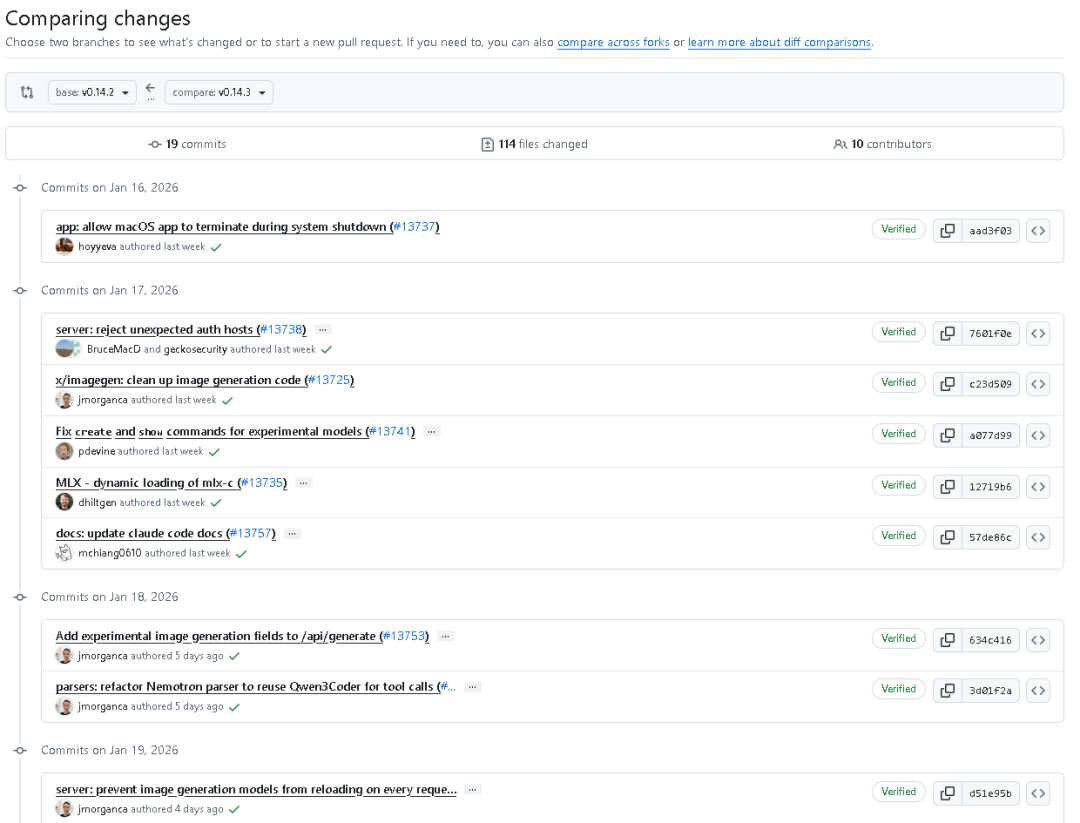Copy full SHA for commit 3d01f2a
This screenshot has width=1080, height=823.
pyautogui.click(x=947, y=690)
